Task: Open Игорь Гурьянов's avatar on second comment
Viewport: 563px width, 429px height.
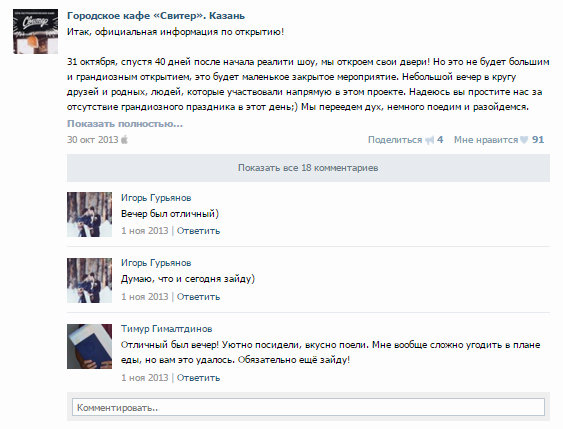Action: (89, 280)
